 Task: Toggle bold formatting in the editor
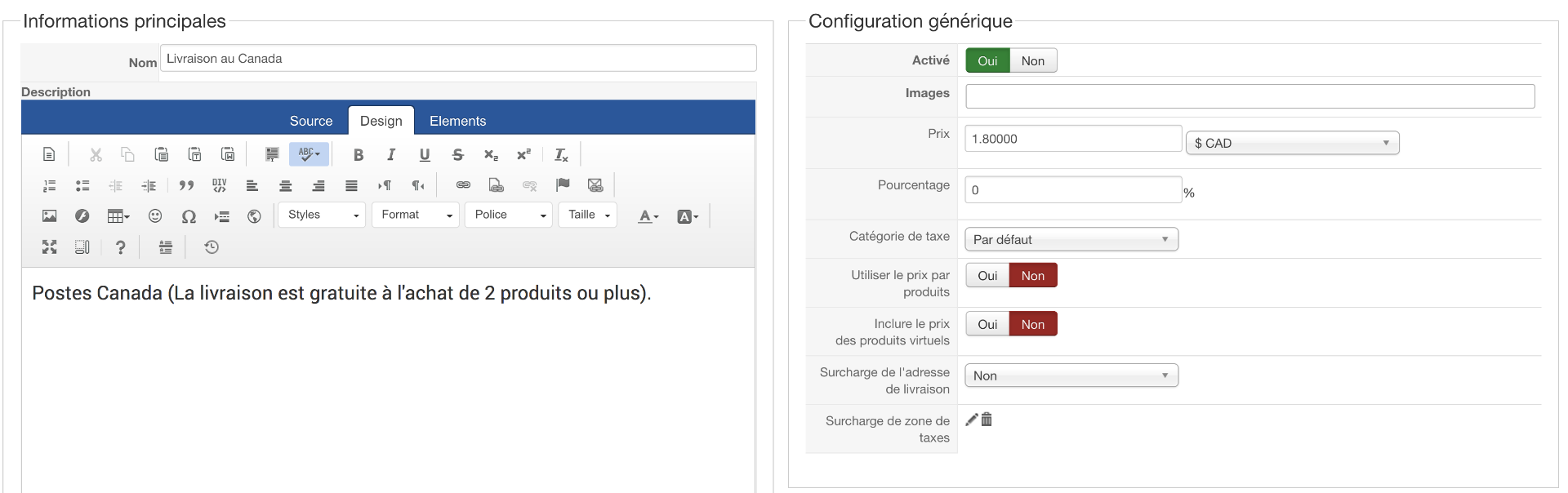pos(358,155)
